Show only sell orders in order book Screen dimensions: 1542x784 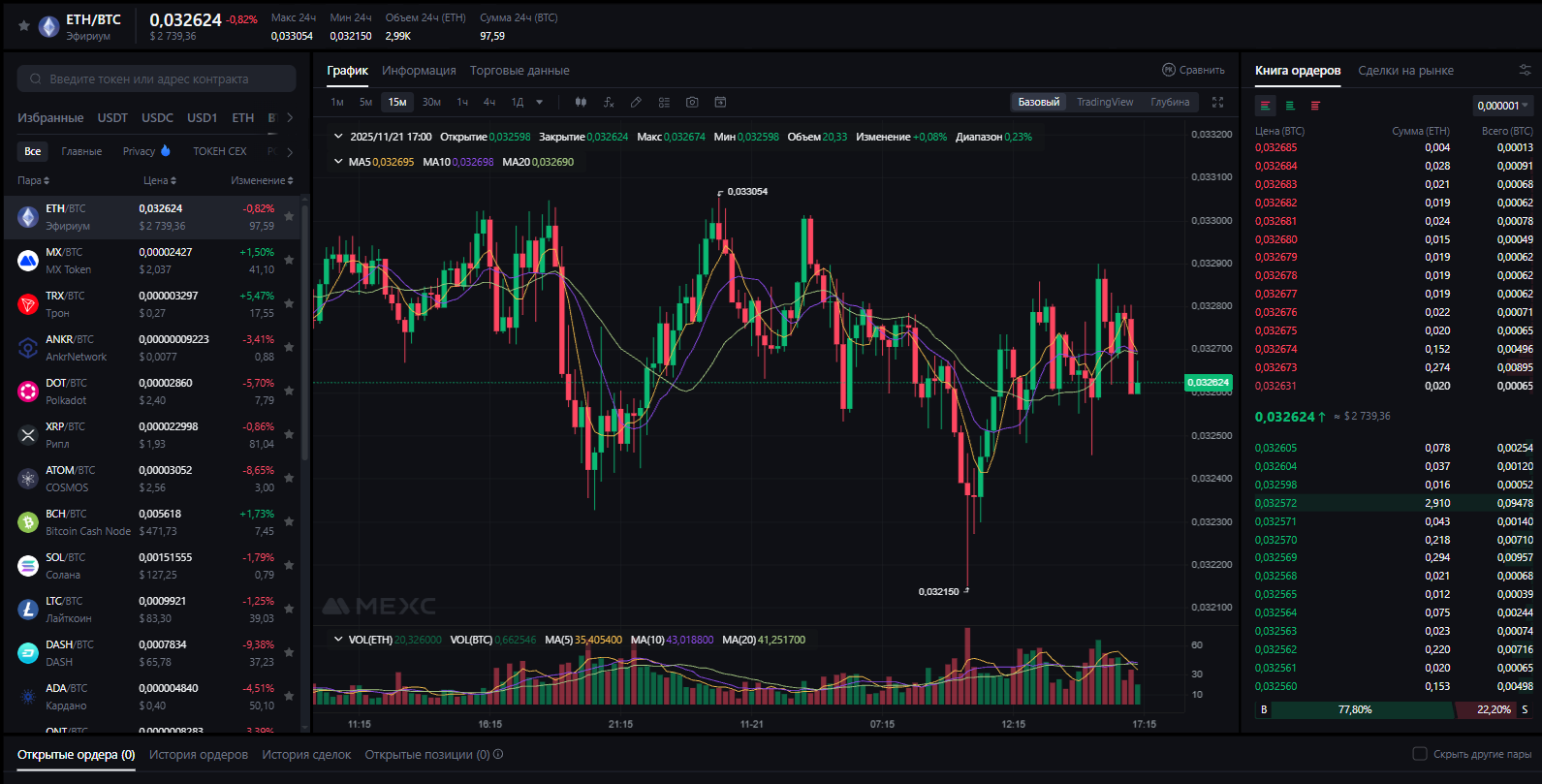(x=1315, y=106)
